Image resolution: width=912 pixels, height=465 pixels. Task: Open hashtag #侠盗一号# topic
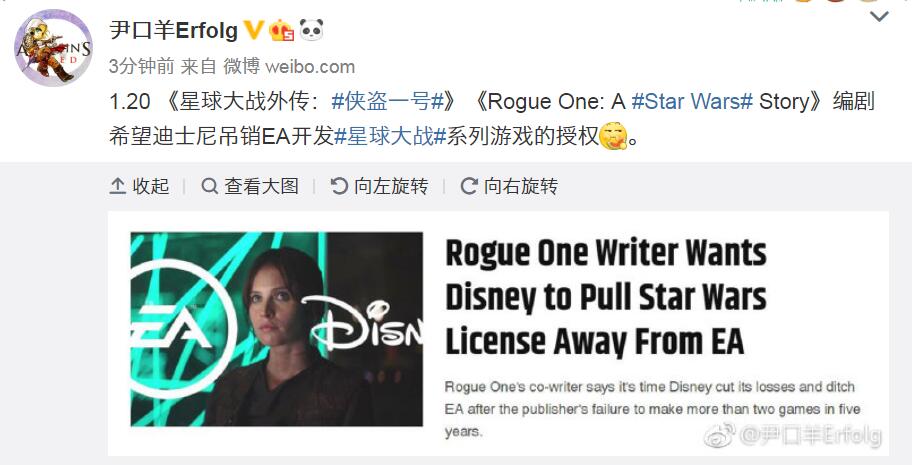[x=387, y=101]
